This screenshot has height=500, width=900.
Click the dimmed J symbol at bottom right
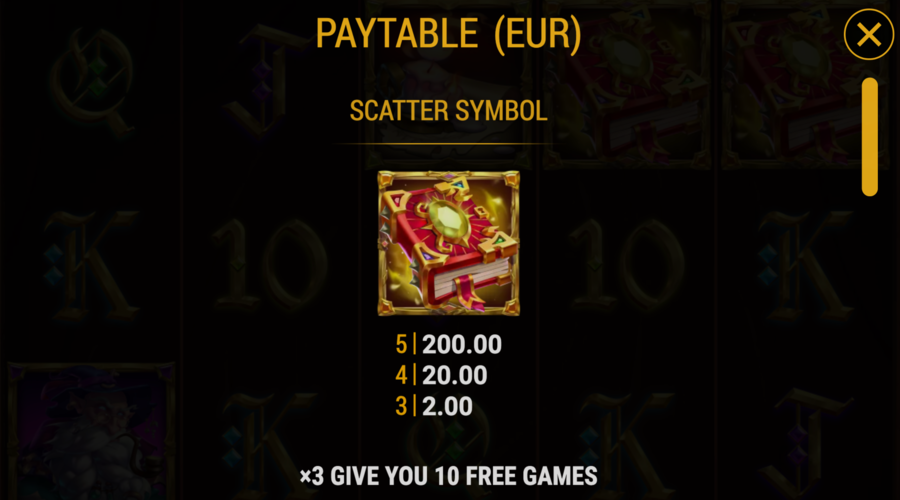pyautogui.click(x=806, y=442)
